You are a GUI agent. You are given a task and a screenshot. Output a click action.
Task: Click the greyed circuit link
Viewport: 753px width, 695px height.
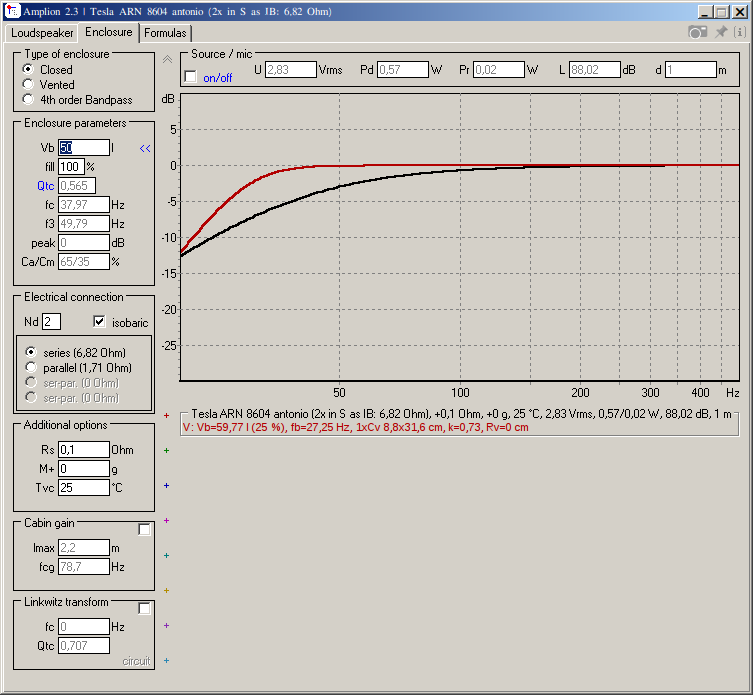click(136, 661)
